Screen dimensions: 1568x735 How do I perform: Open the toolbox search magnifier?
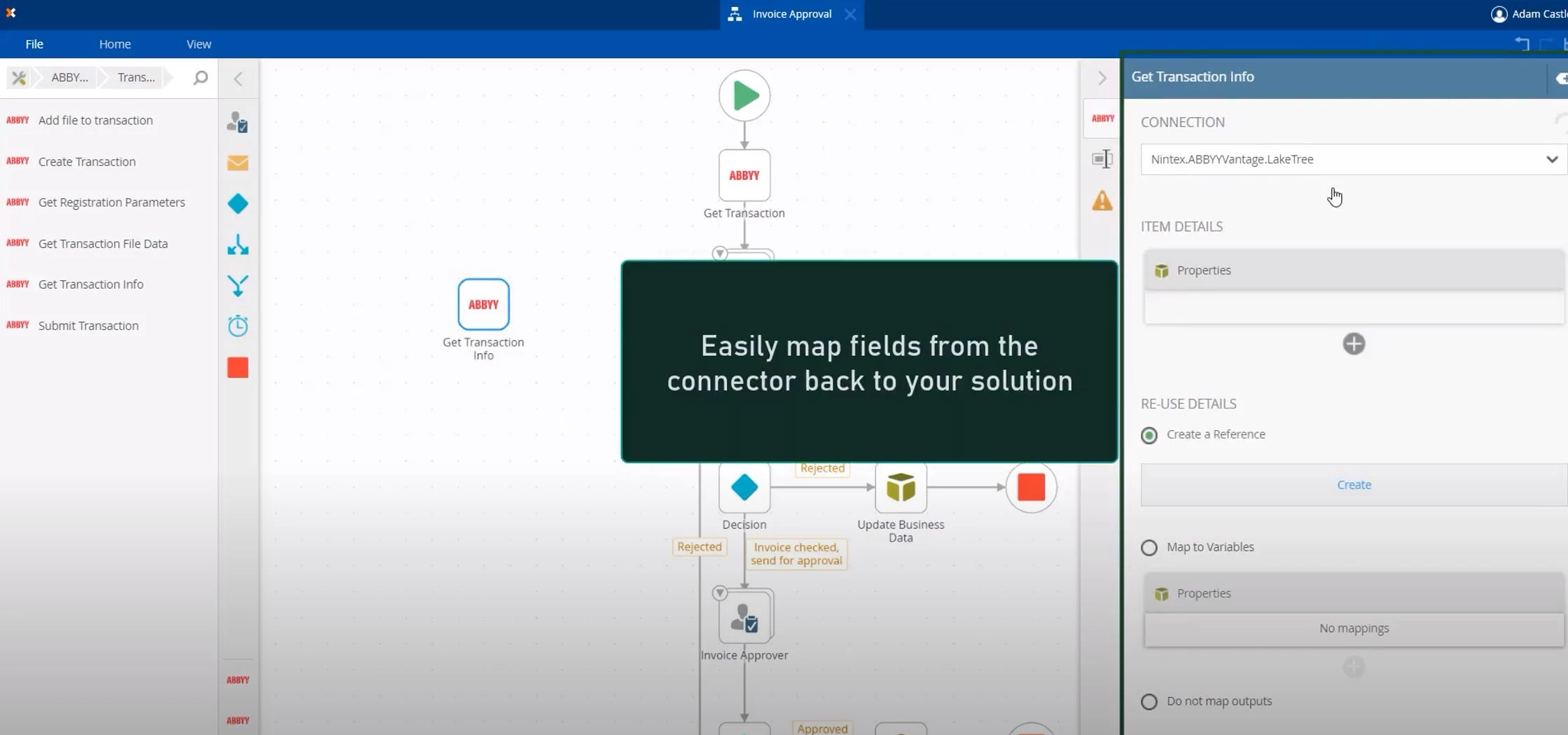pyautogui.click(x=200, y=78)
